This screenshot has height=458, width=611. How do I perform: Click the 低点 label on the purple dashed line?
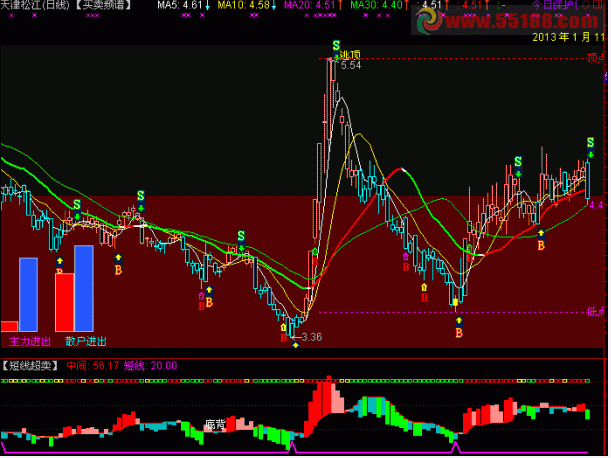tap(596, 311)
